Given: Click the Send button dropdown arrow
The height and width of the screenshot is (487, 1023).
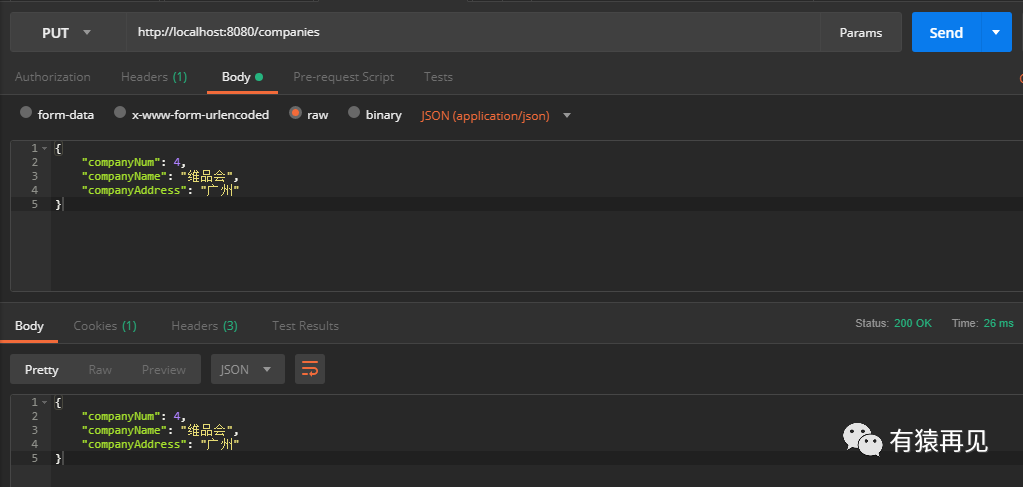Looking at the screenshot, I should [996, 33].
